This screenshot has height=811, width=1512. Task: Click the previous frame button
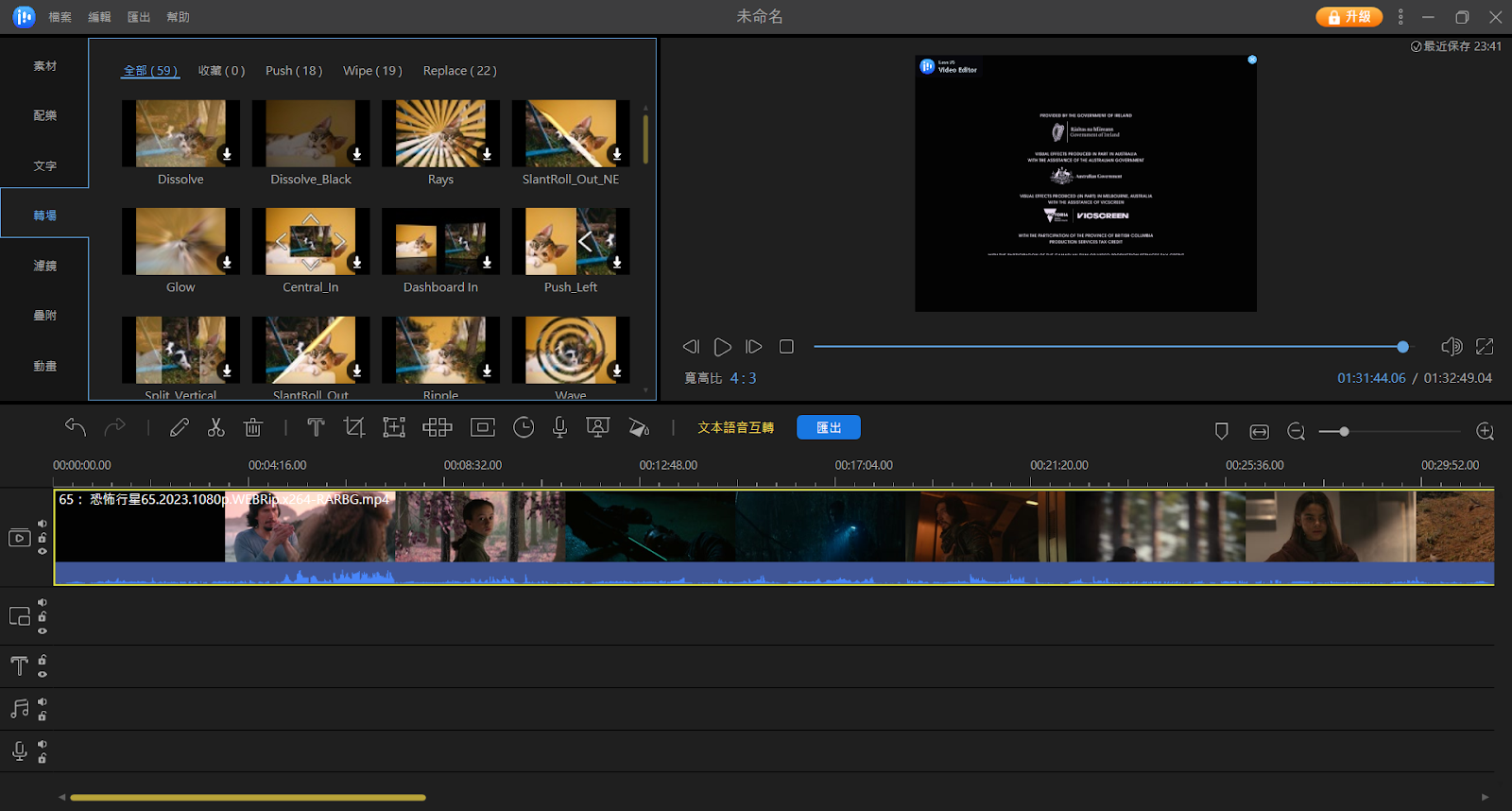pos(691,347)
